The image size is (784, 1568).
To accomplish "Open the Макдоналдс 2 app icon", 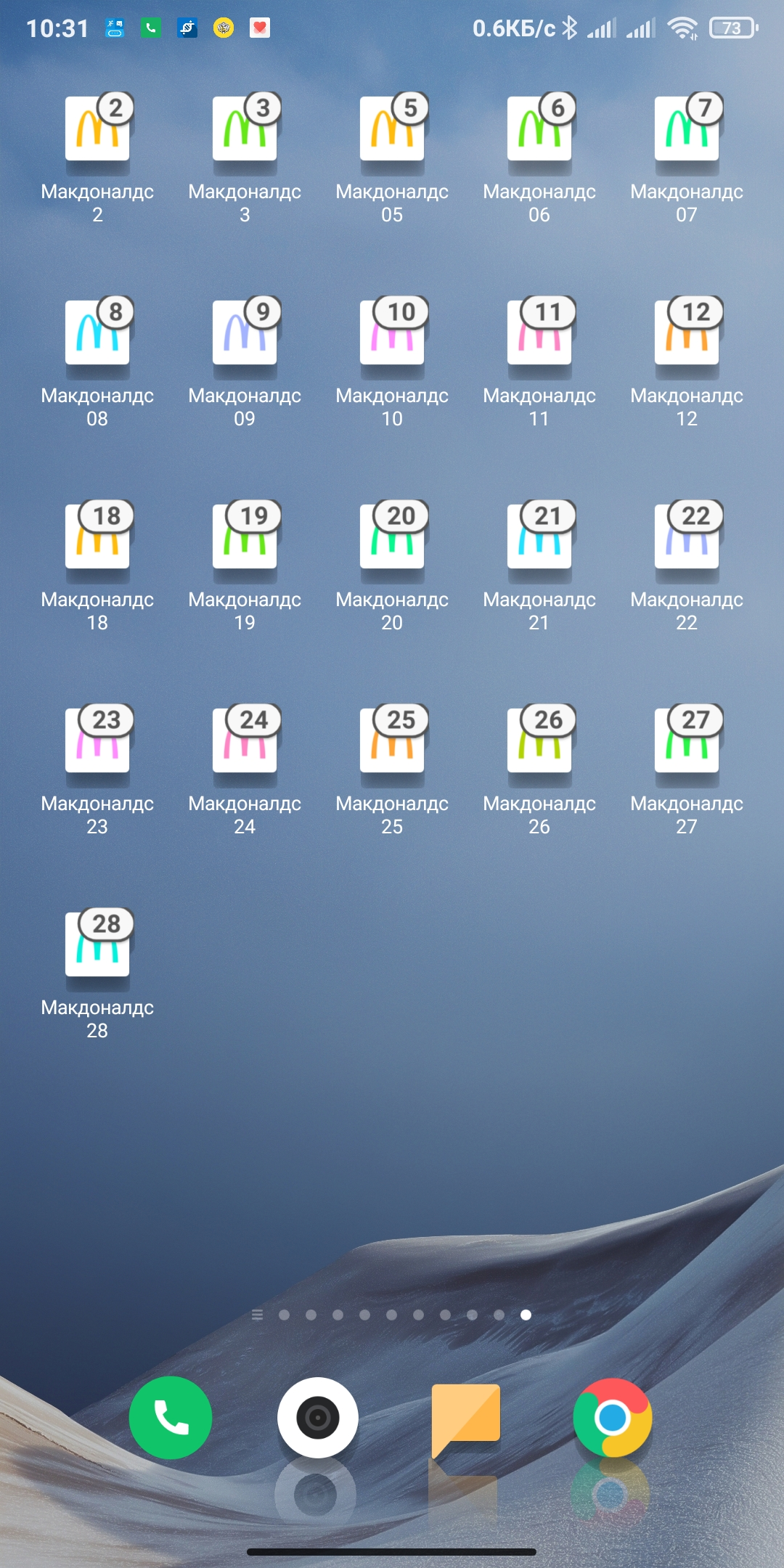I will pos(97,129).
